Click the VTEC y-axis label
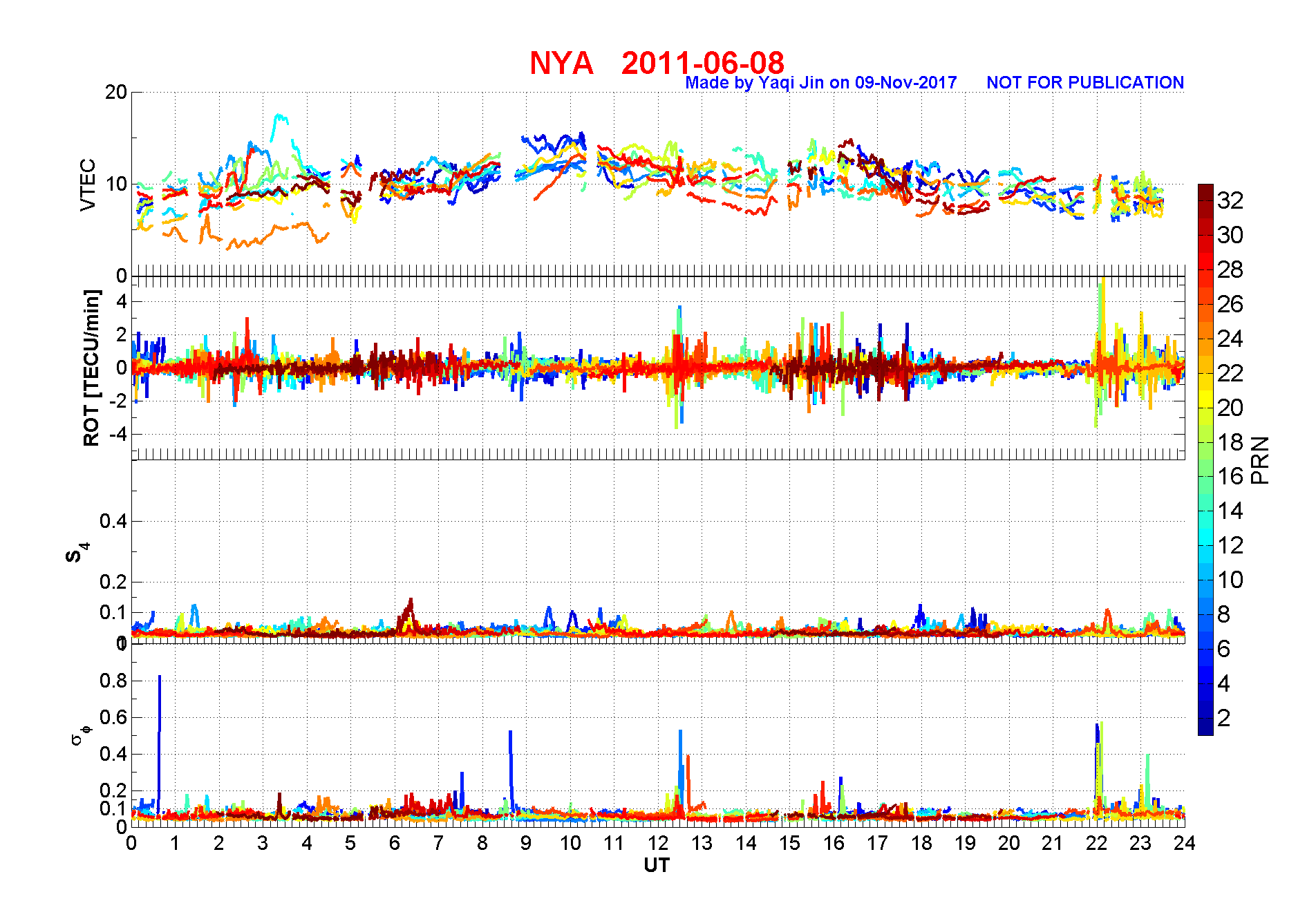The height and width of the screenshot is (919, 1316). (x=88, y=184)
